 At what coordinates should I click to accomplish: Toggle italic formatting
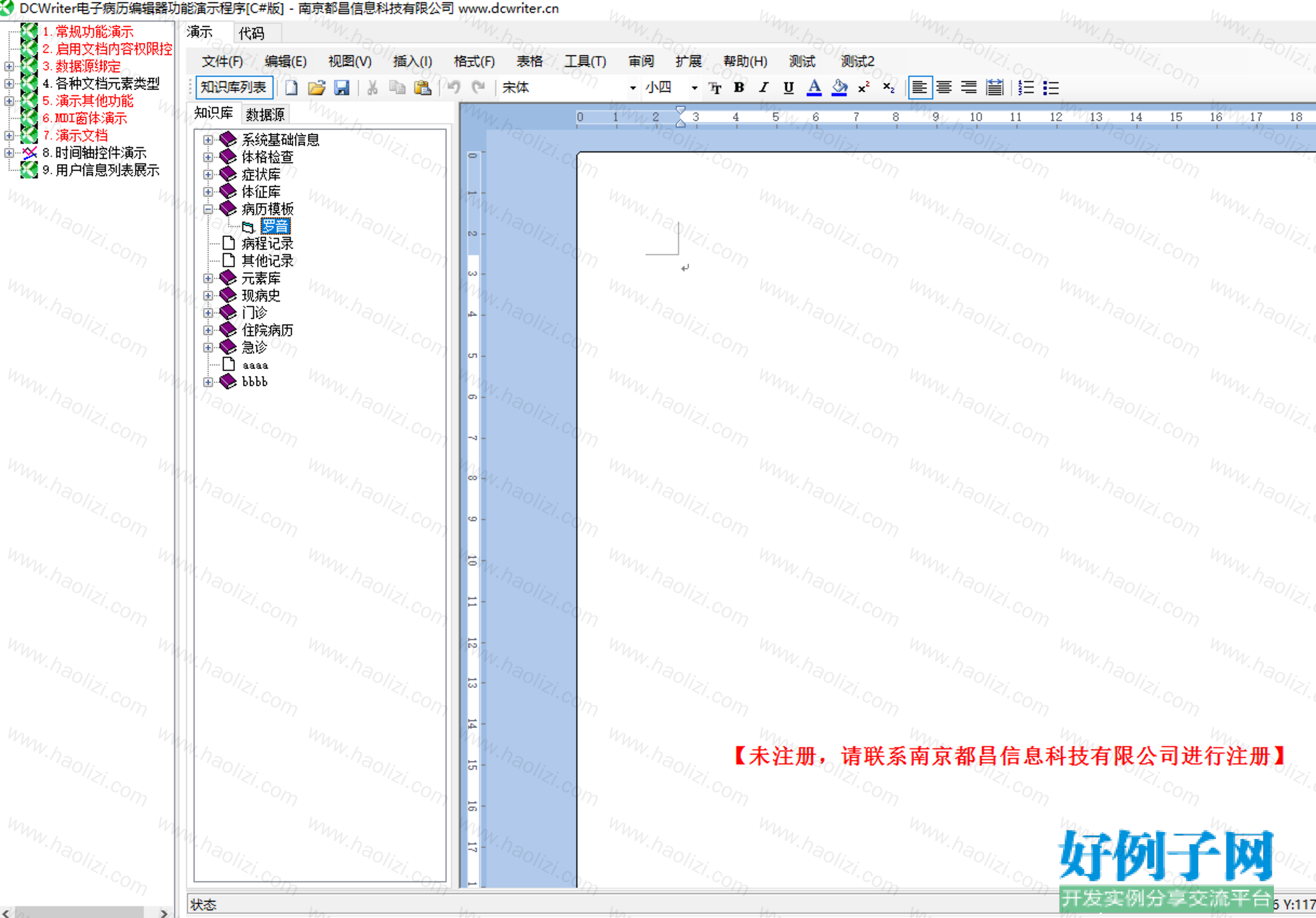tap(764, 88)
